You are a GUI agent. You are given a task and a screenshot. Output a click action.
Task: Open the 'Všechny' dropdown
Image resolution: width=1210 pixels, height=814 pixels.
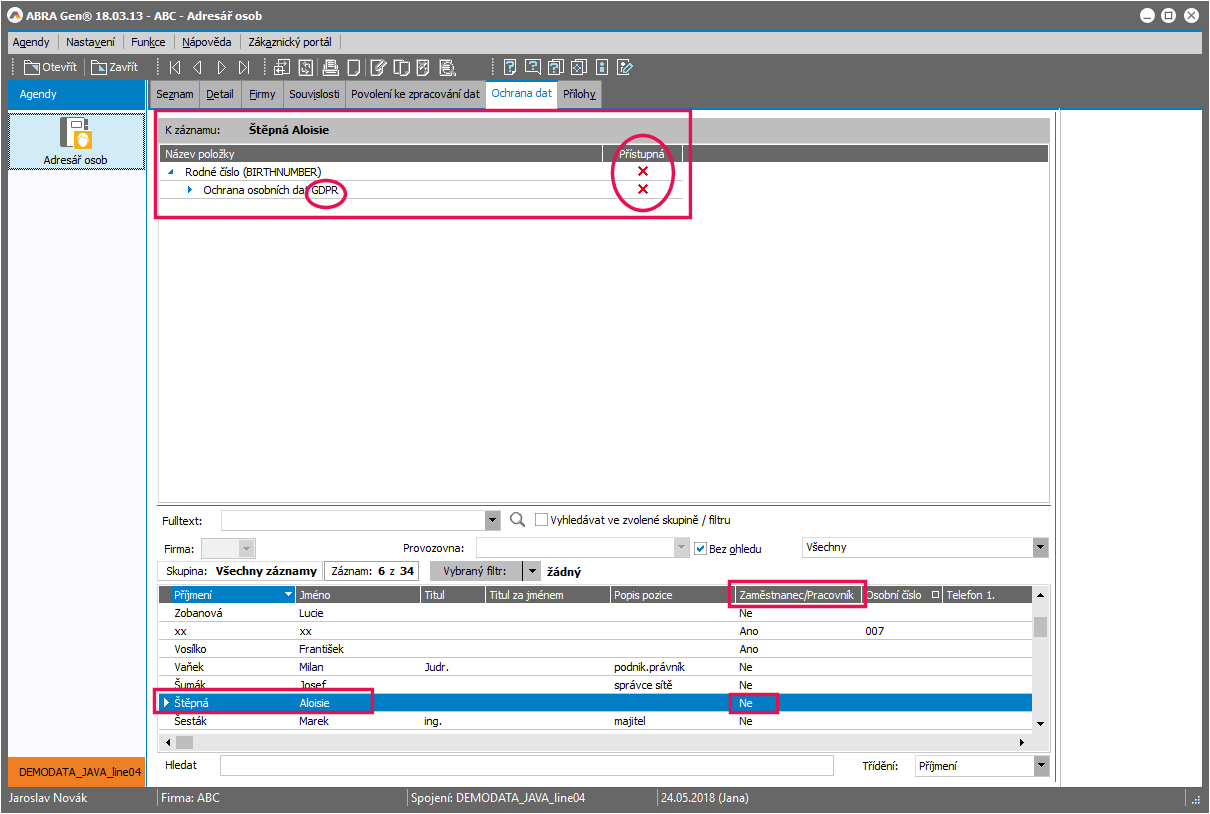tap(1041, 548)
